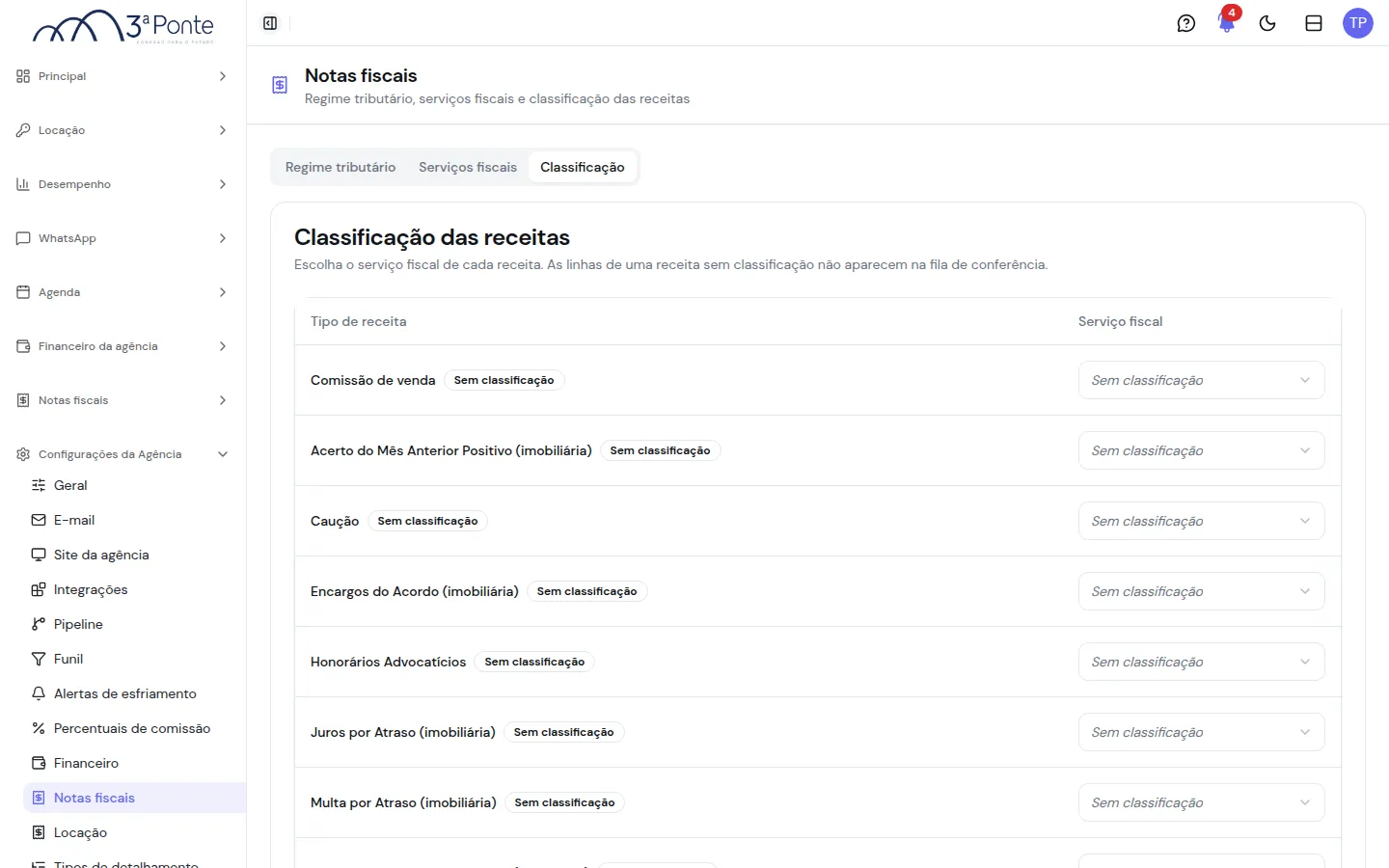Click the Tipo de receita column header
Screen dimensions: 1389x868
359,321
